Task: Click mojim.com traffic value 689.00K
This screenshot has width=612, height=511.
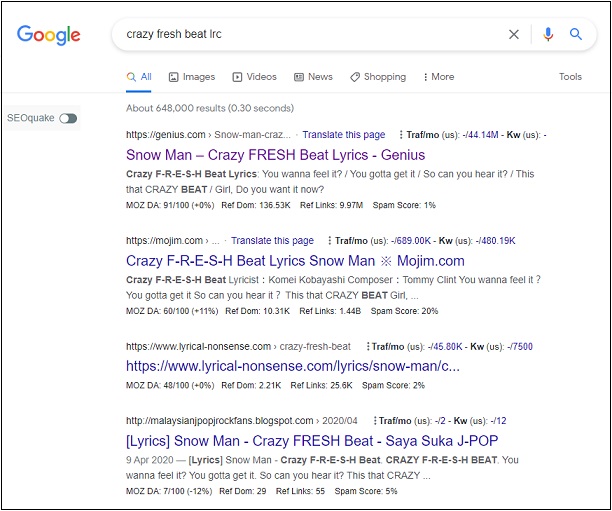Action: click(413, 240)
